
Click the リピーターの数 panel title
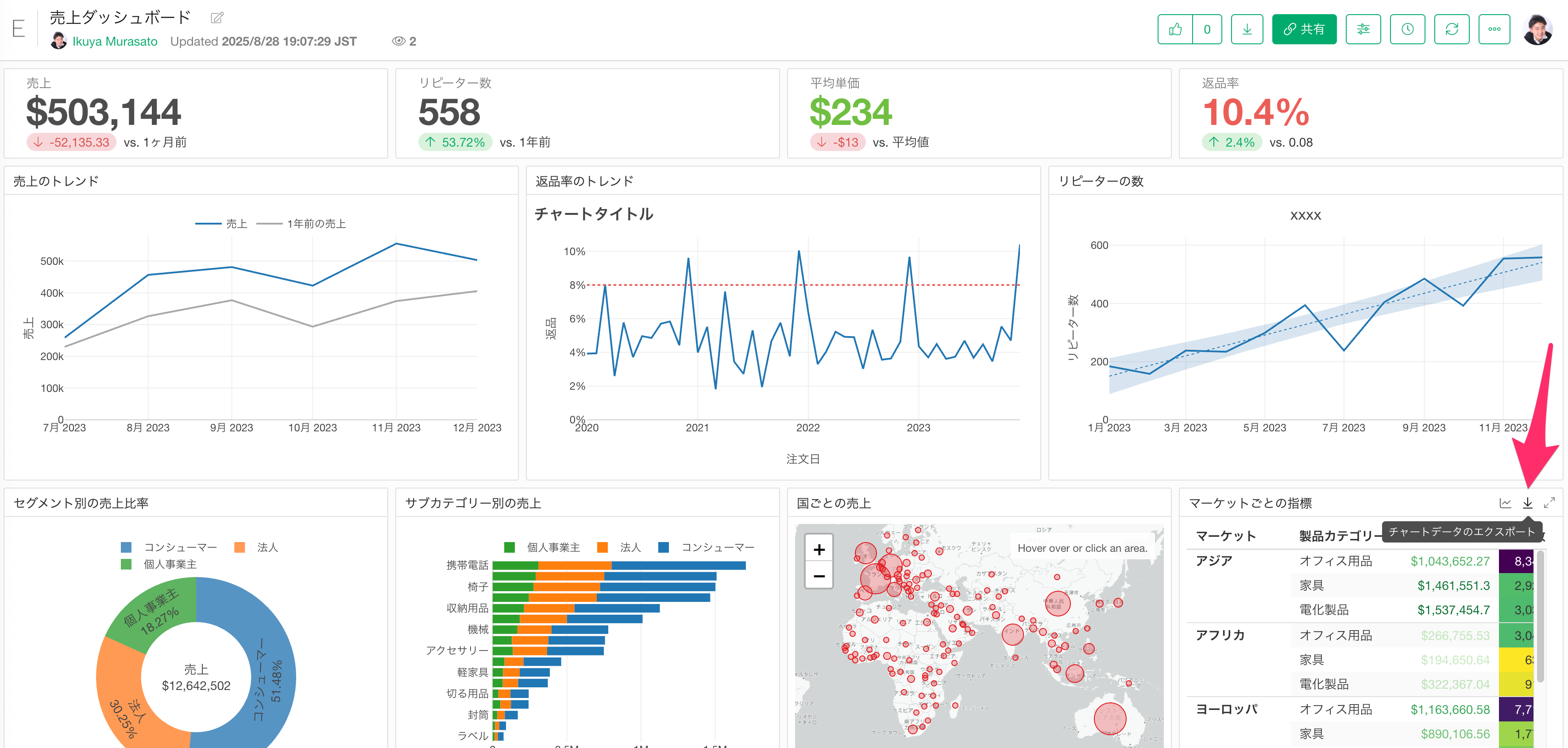coord(1101,181)
